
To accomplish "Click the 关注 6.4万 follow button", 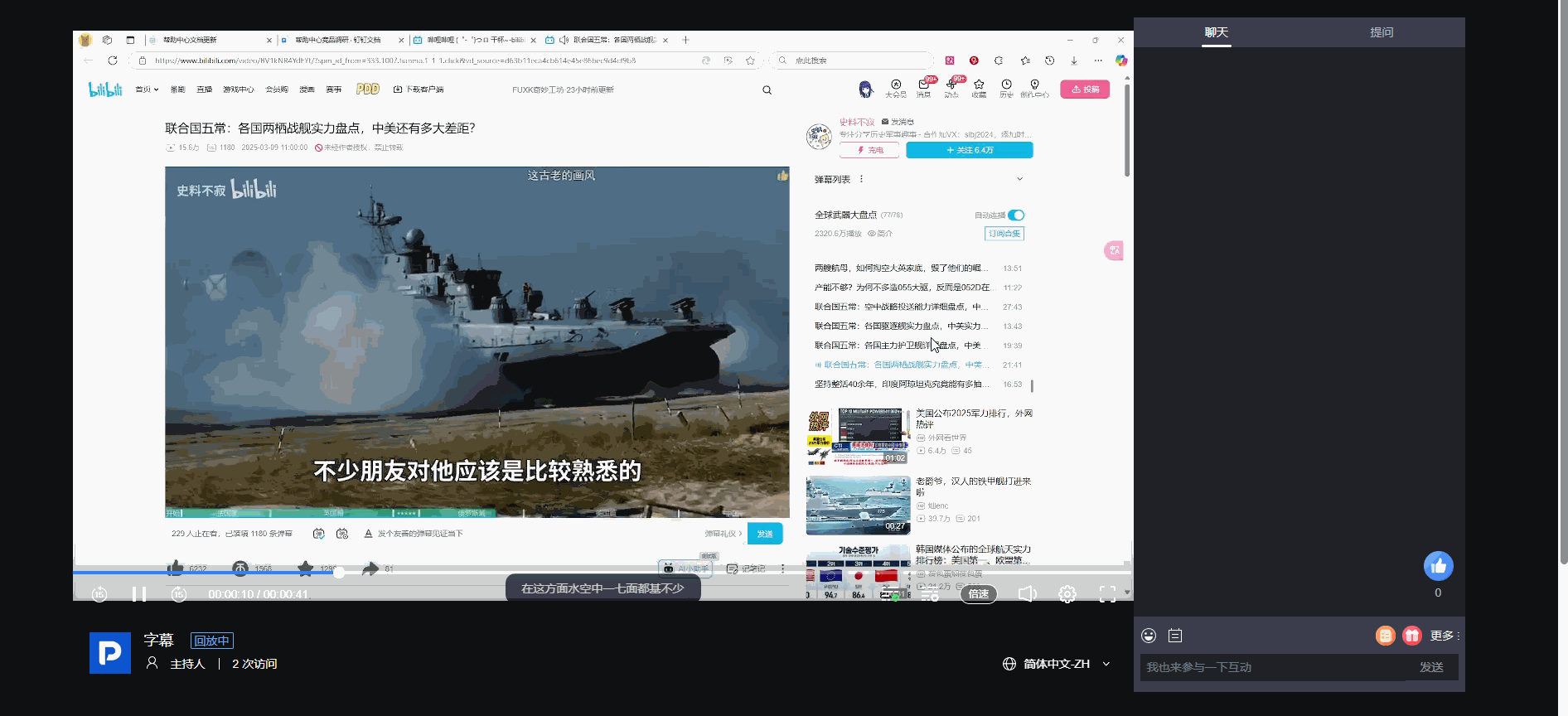I will [970, 150].
